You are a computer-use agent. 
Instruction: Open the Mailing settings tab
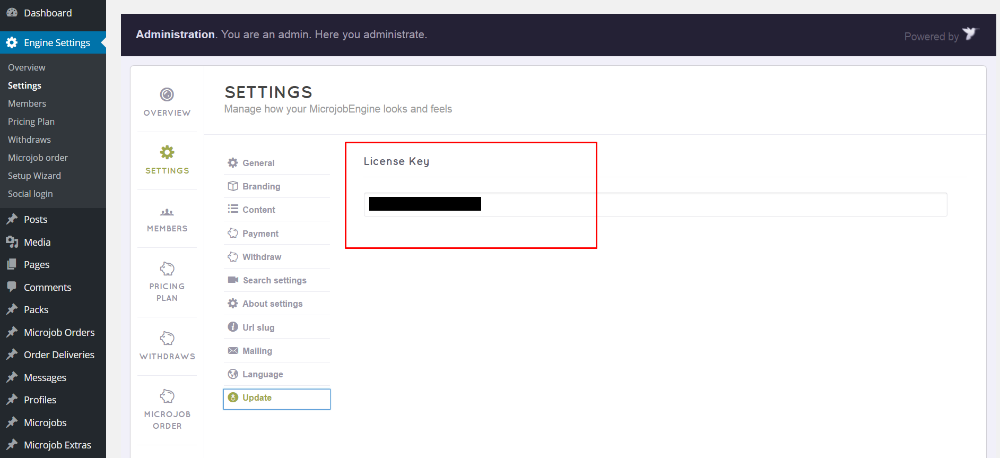pyautogui.click(x=257, y=351)
